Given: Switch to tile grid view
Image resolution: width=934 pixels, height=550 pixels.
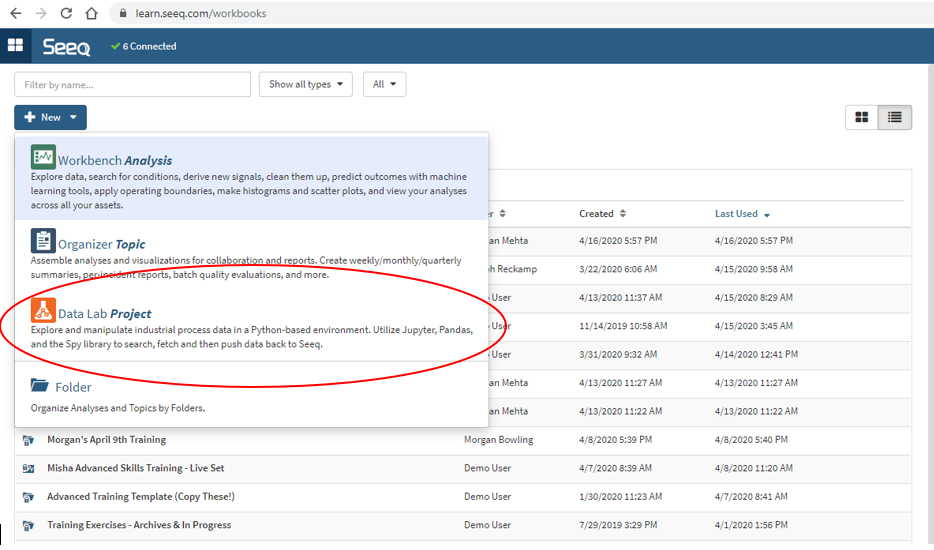Looking at the screenshot, I should [862, 118].
